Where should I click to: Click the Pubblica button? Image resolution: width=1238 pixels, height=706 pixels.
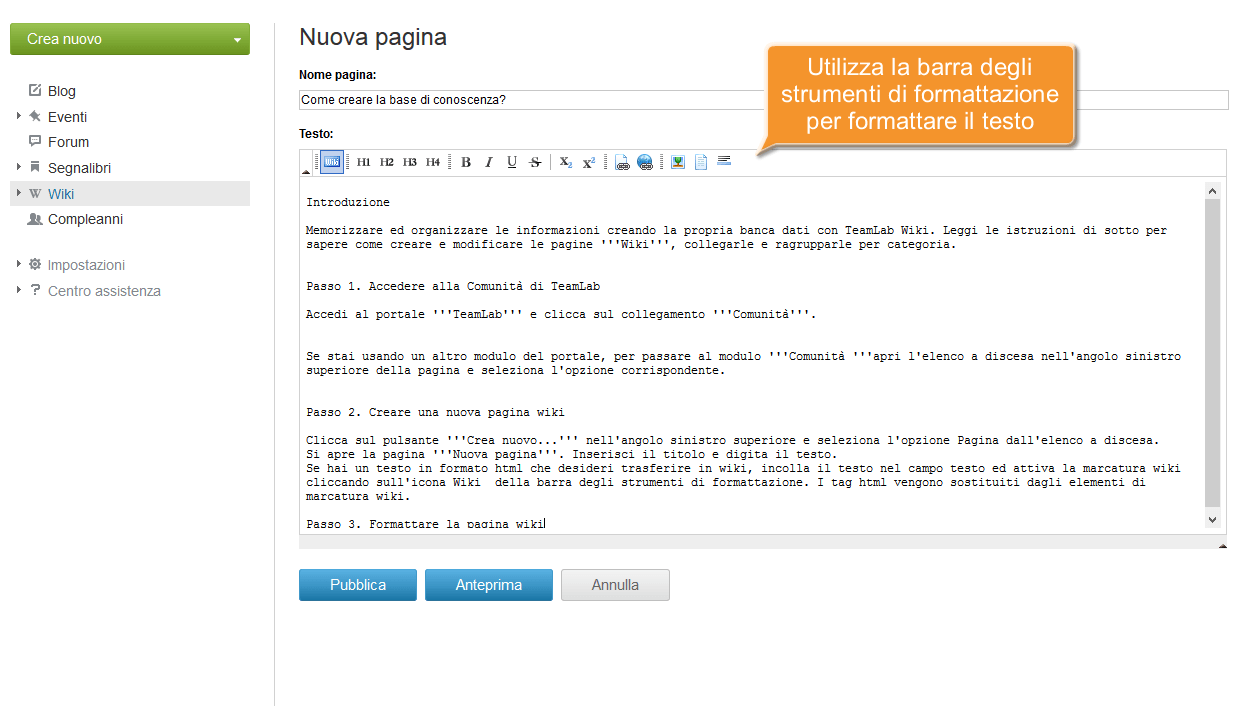tap(358, 585)
